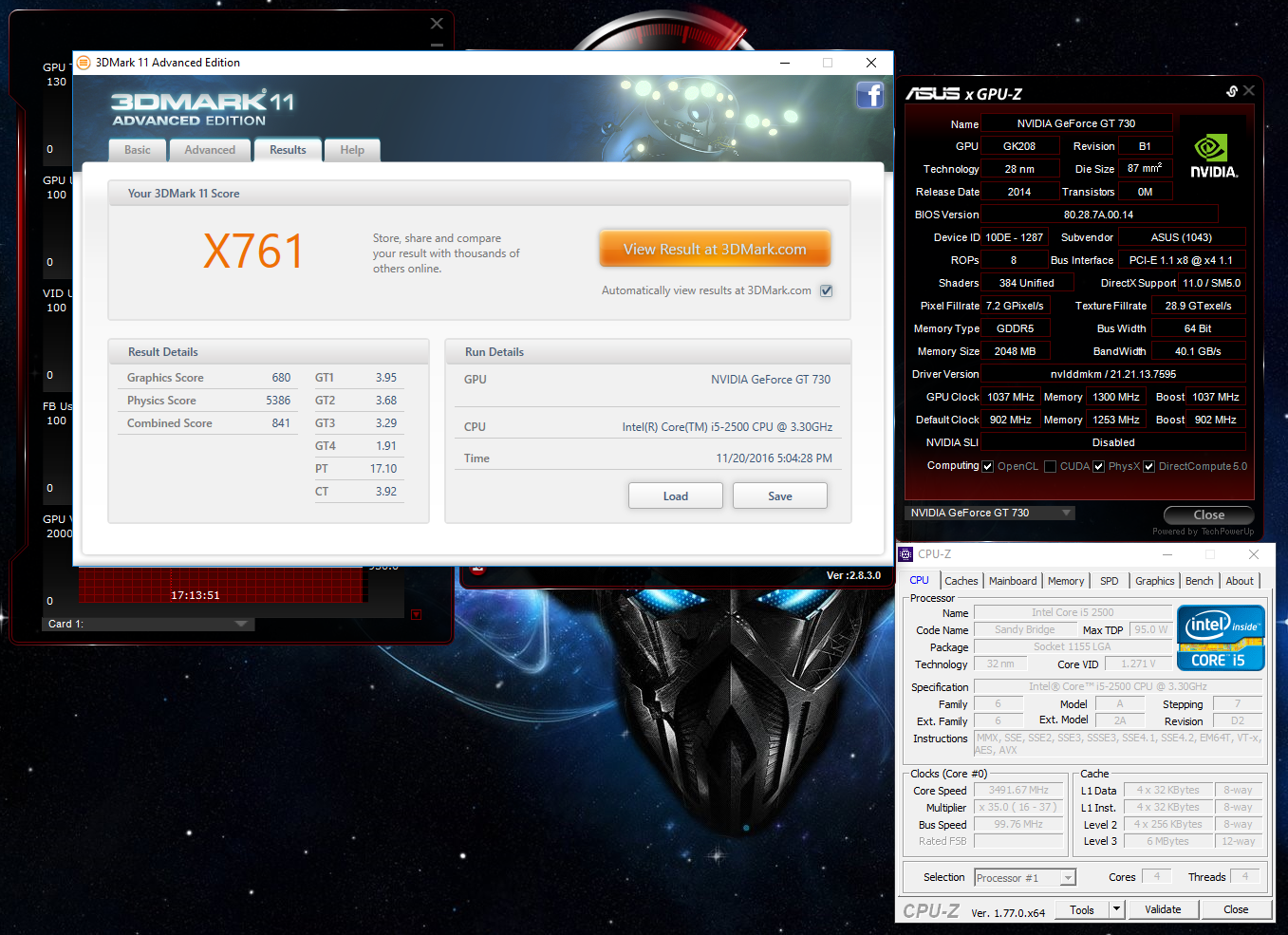Open the GPU-Z graphics card selection dropdown

(x=991, y=513)
